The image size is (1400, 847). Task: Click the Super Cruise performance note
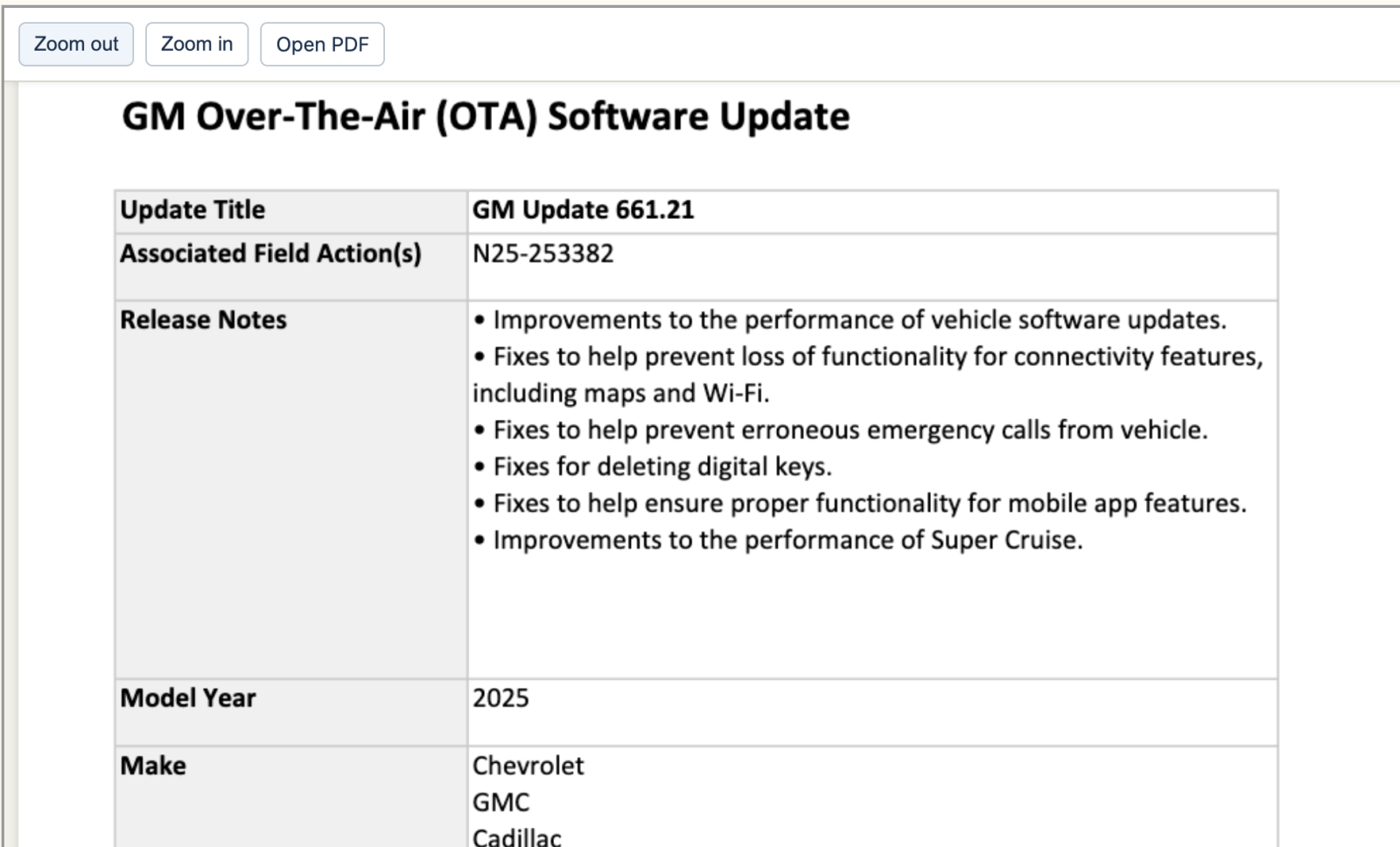(779, 541)
